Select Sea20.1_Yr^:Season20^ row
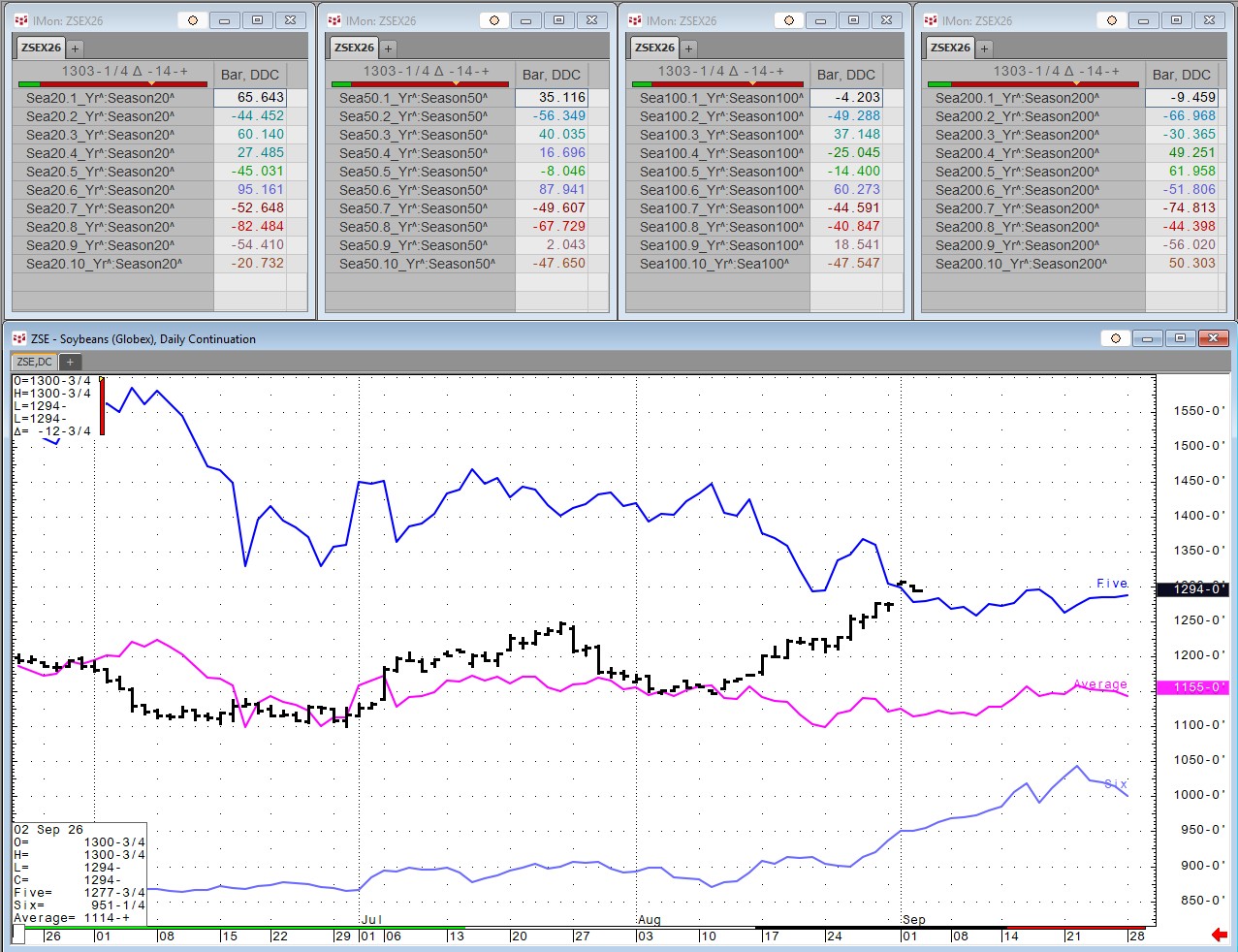Image resolution: width=1238 pixels, height=952 pixels. click(x=114, y=98)
